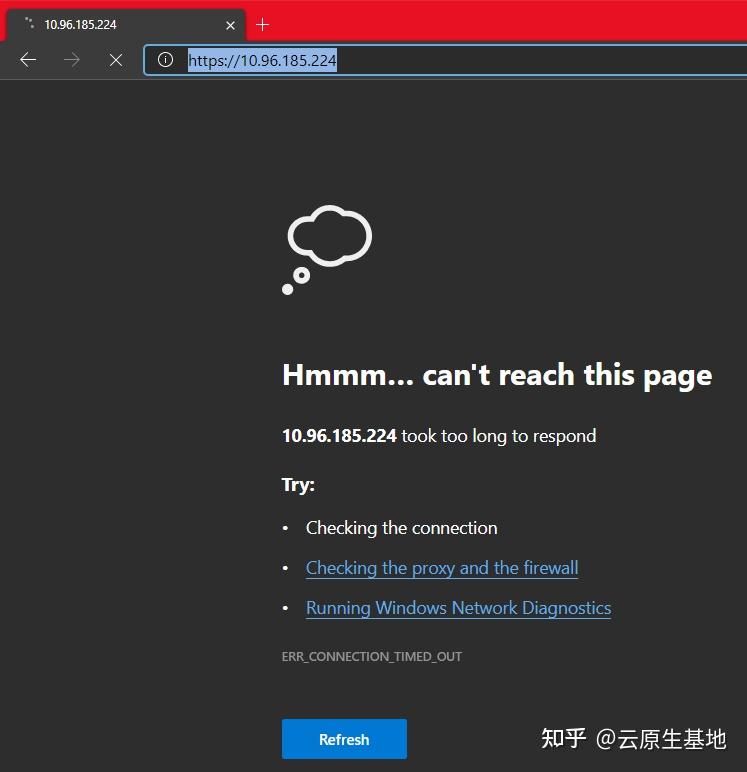Screen dimensions: 747x772
Task: Click '10.96.185.224 took too long to respond' text
Action: [439, 436]
